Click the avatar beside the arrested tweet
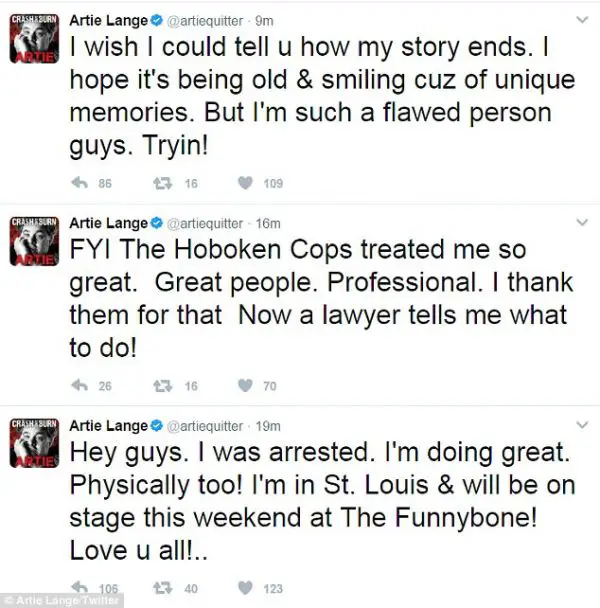The width and height of the screenshot is (600, 608). click(34, 443)
